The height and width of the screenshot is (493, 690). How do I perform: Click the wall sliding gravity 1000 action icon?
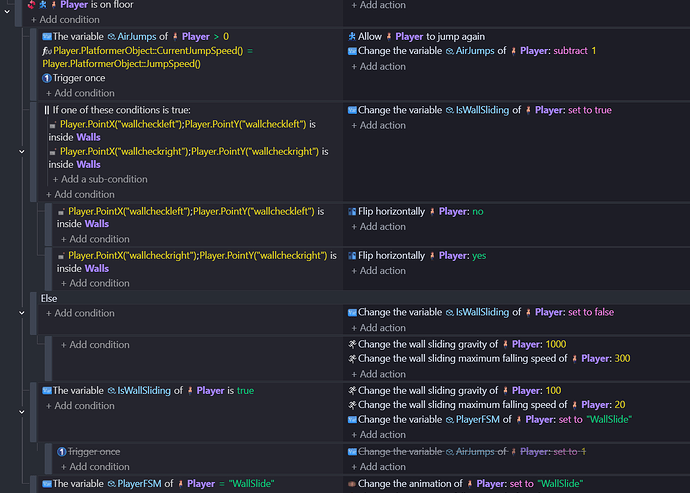[x=352, y=344]
